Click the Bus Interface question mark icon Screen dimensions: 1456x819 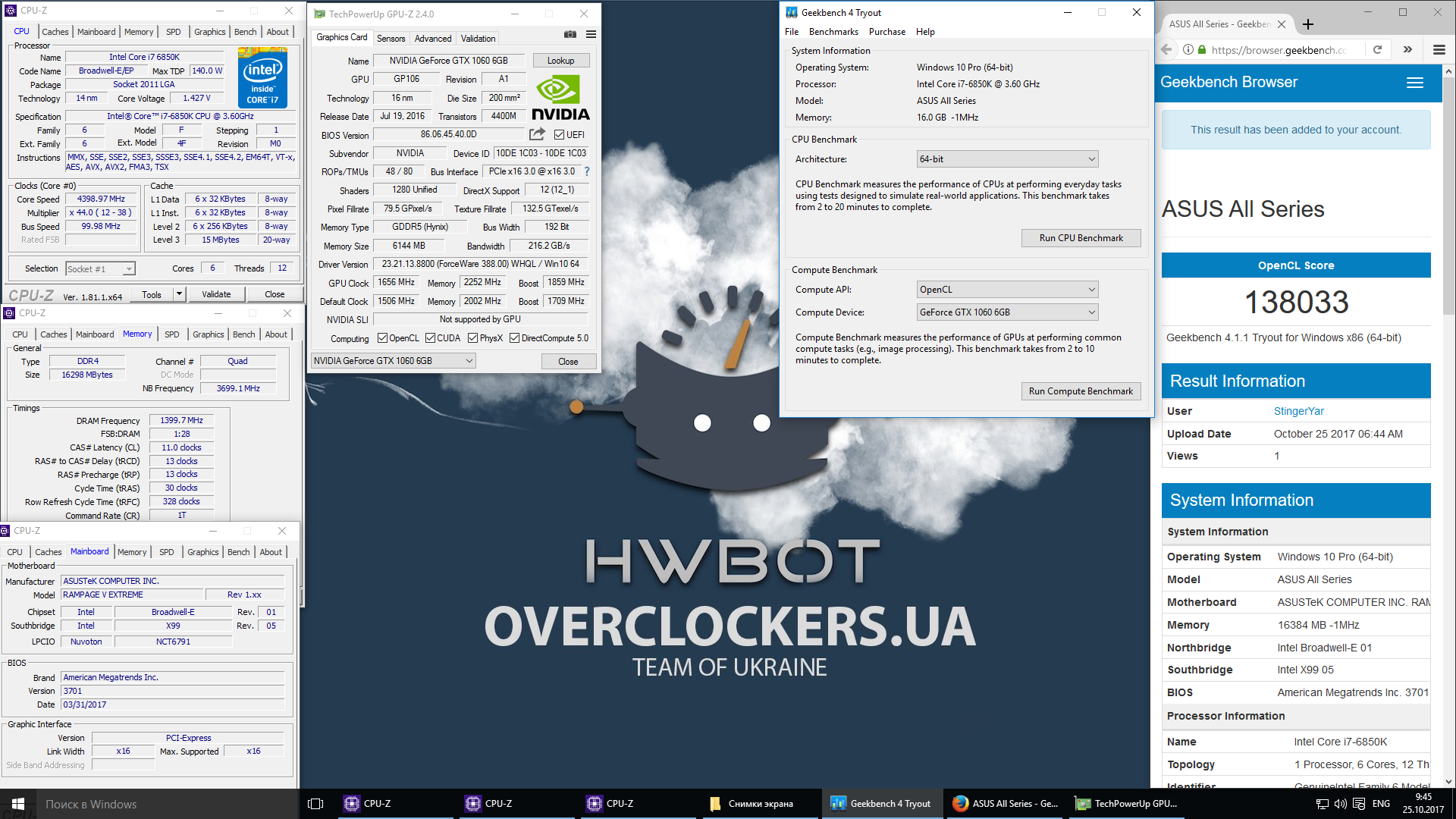pos(586,171)
